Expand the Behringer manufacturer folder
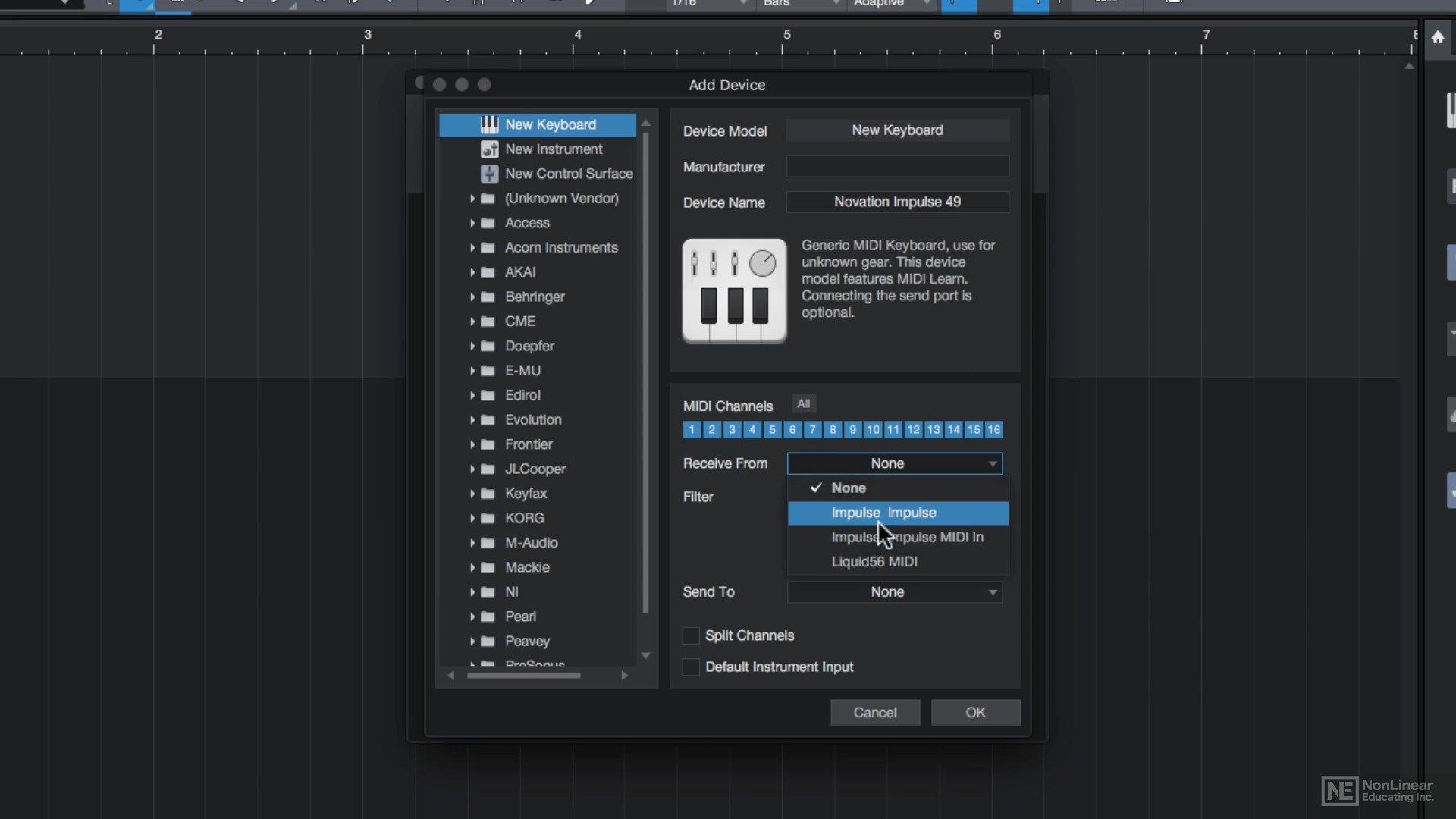 tap(470, 296)
